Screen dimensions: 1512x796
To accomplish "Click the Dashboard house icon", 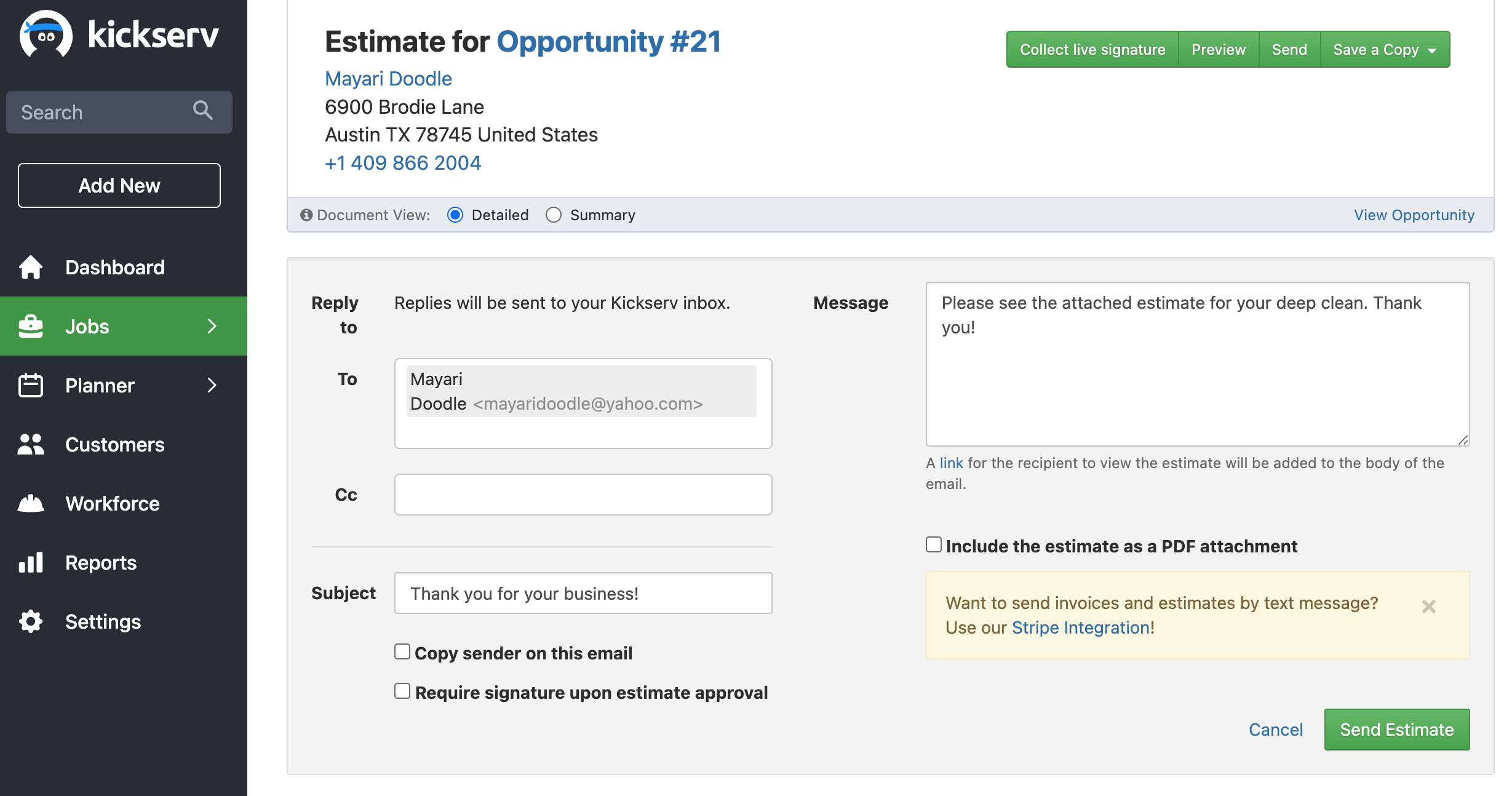I will coord(31,267).
